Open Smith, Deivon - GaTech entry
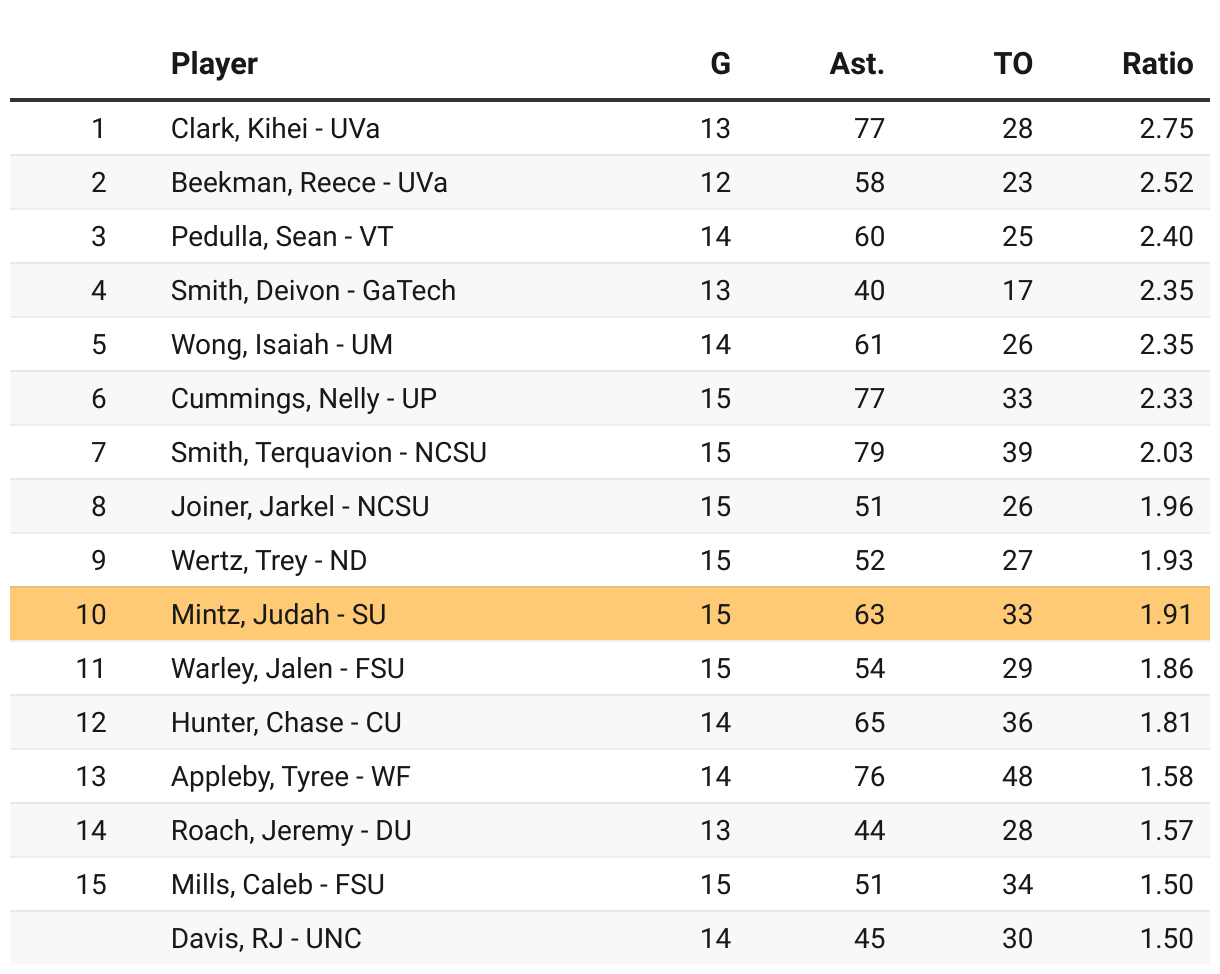Screen dimensions: 1220x974 (313, 291)
